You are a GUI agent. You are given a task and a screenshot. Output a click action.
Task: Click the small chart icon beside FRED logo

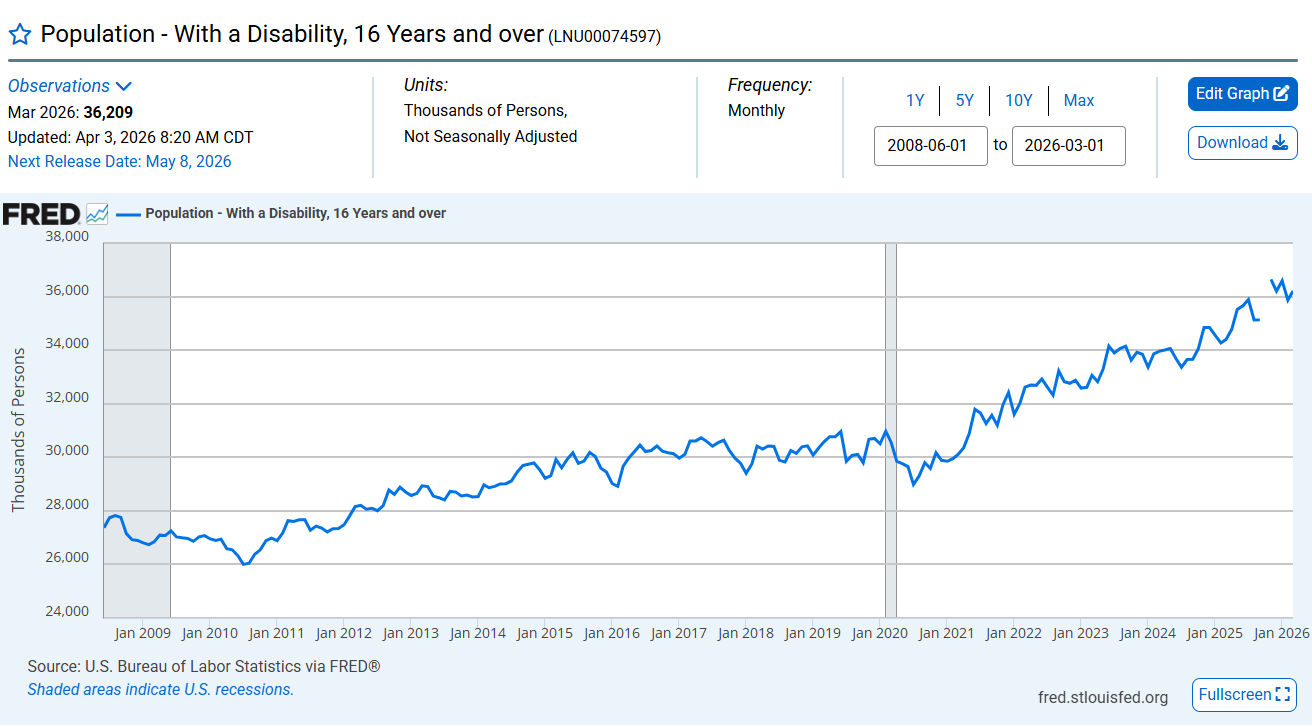[97, 213]
